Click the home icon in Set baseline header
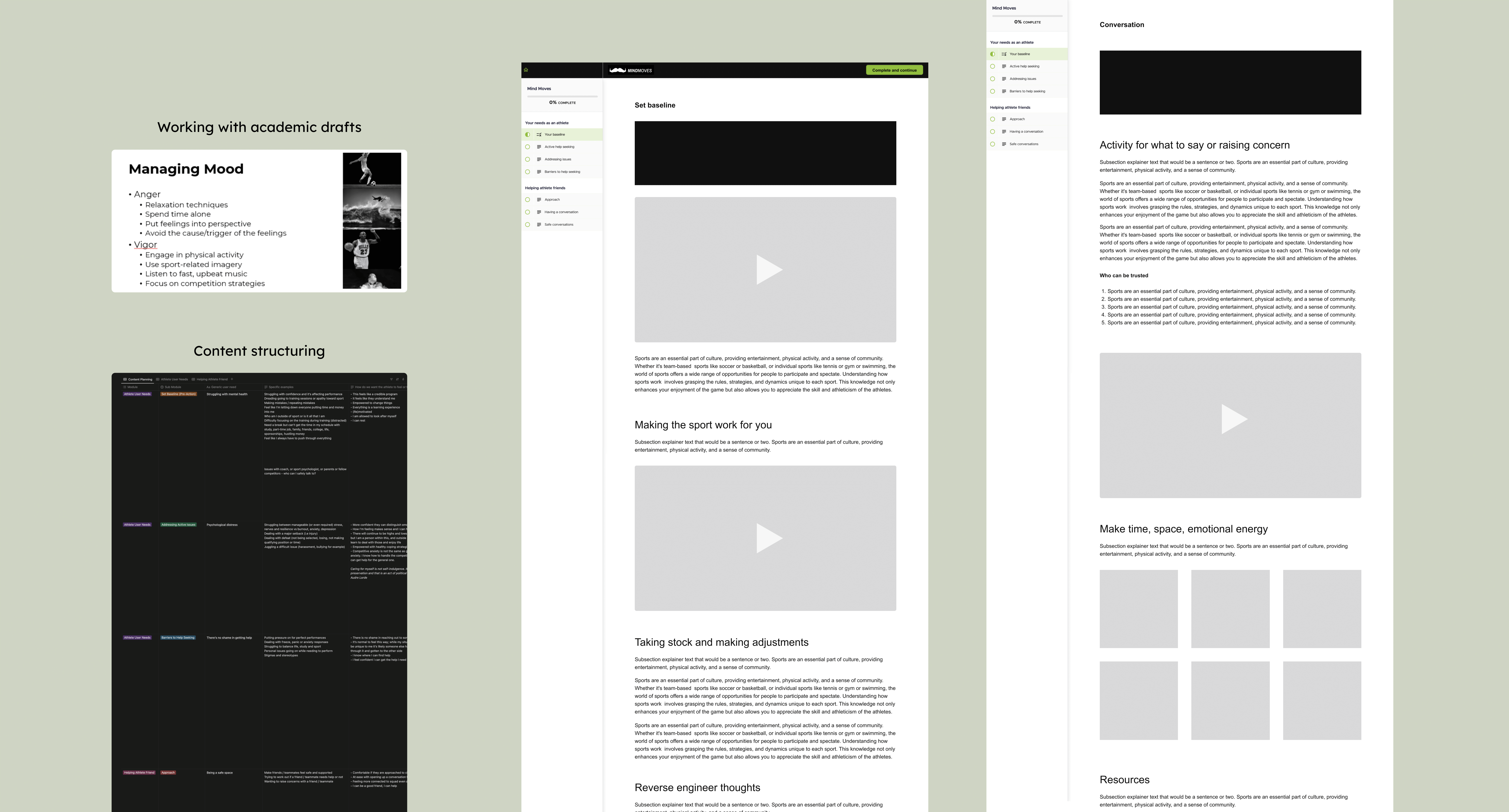This screenshot has height=812, width=1509. tap(526, 70)
